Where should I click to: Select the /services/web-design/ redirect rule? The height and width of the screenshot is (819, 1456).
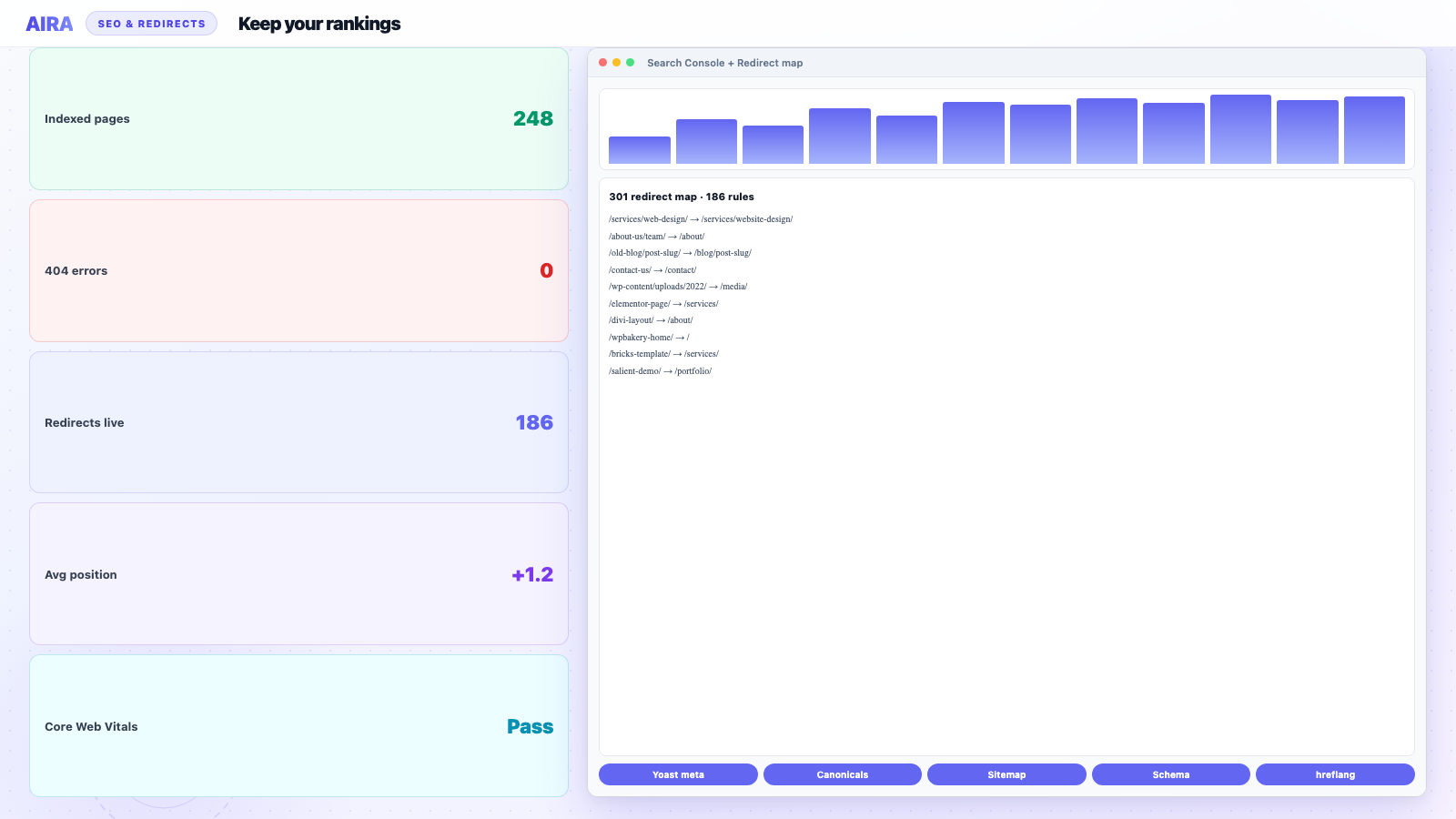[x=701, y=219]
